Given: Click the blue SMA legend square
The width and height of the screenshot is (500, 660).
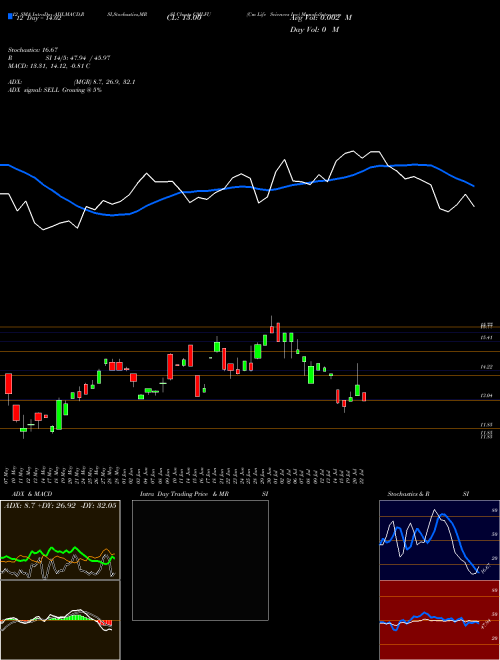Looking at the screenshot, I should pyautogui.click(x=10, y=17).
